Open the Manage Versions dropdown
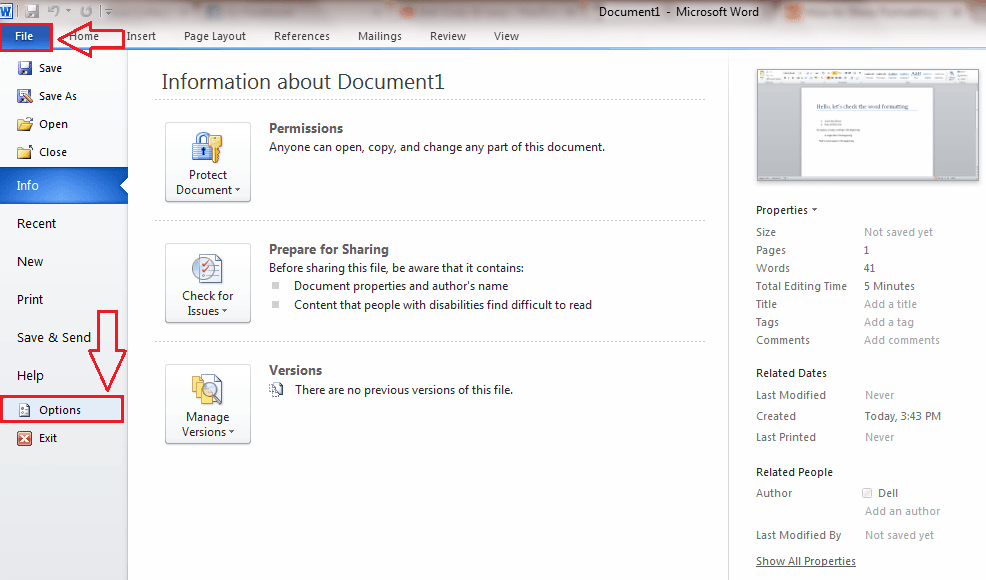This screenshot has width=986, height=580. [208, 404]
